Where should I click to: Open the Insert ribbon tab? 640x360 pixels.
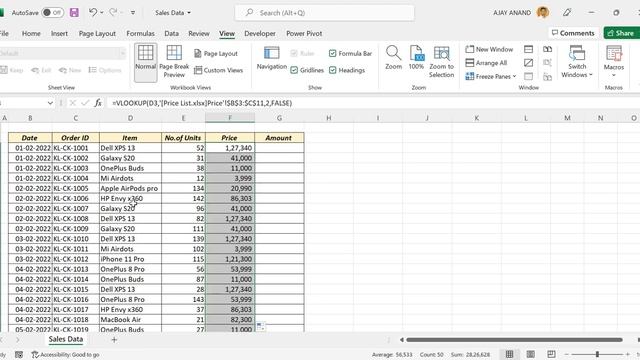59,33
